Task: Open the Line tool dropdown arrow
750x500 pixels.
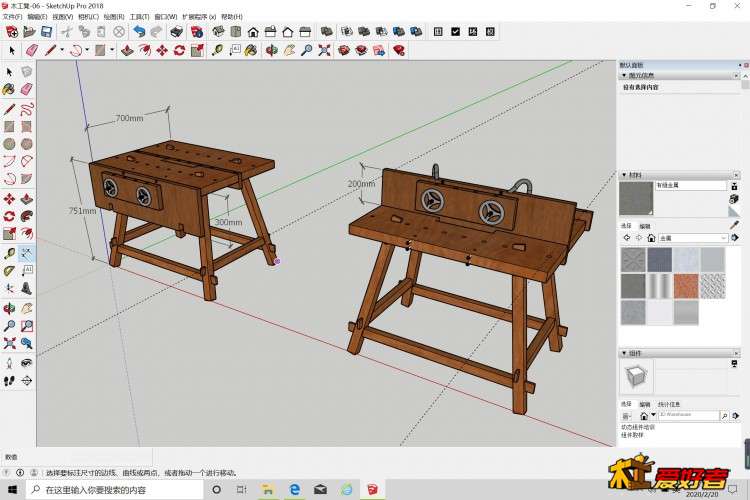Action: (62, 50)
